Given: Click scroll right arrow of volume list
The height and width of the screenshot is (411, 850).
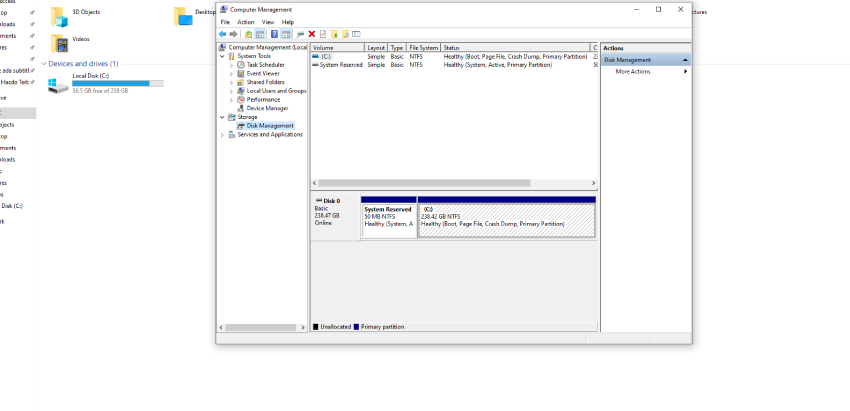Looking at the screenshot, I should pos(594,183).
